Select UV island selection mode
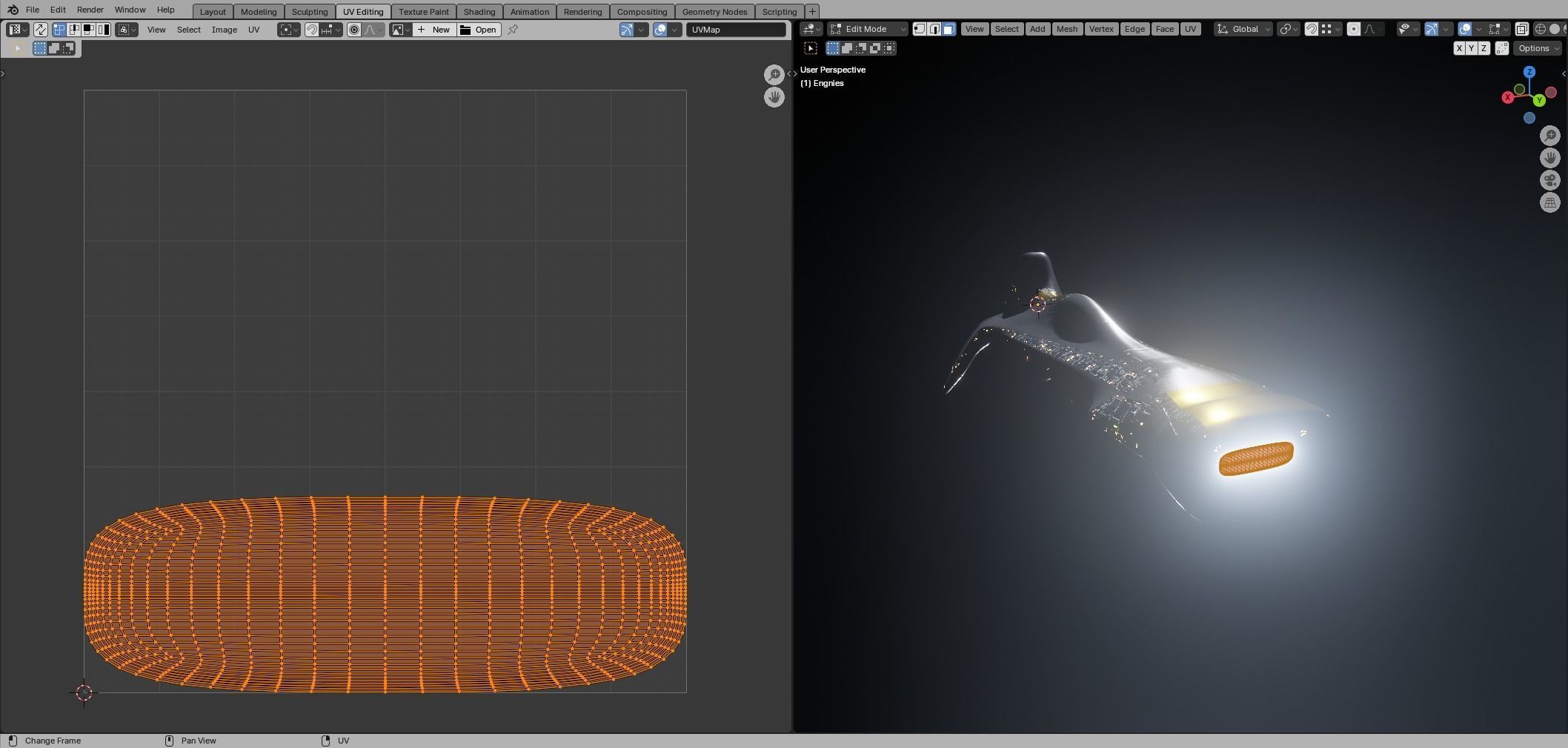Image resolution: width=1568 pixels, height=748 pixels. pyautogui.click(x=104, y=30)
